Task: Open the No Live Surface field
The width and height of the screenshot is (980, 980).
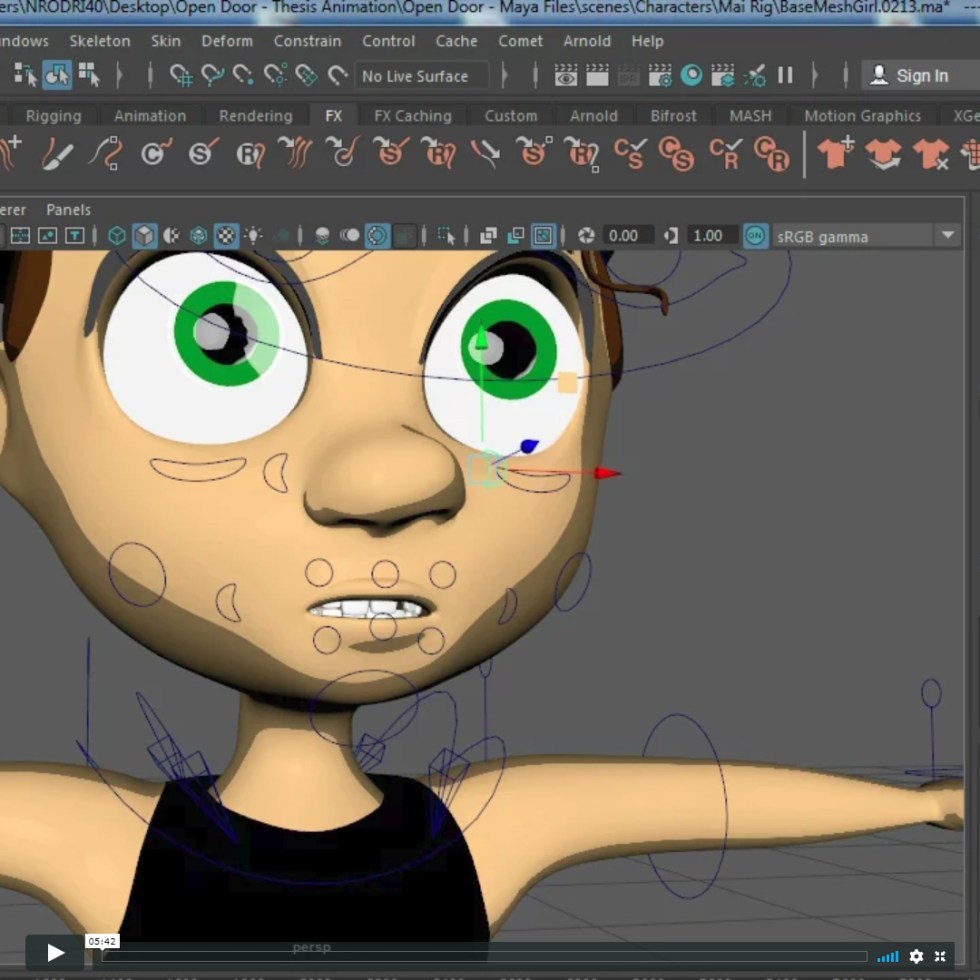Action: point(420,76)
